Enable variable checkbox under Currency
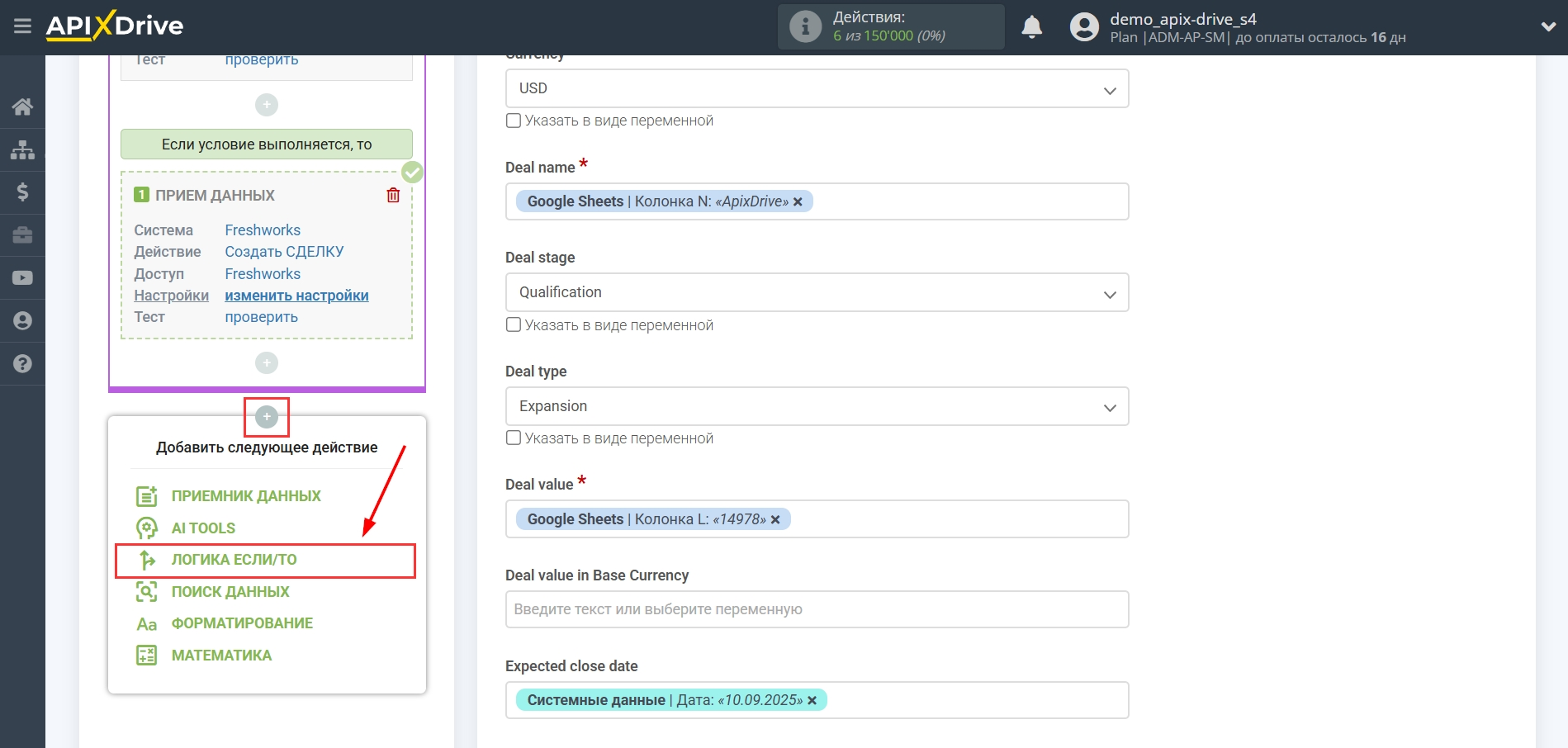This screenshot has height=748, width=1568. [514, 121]
